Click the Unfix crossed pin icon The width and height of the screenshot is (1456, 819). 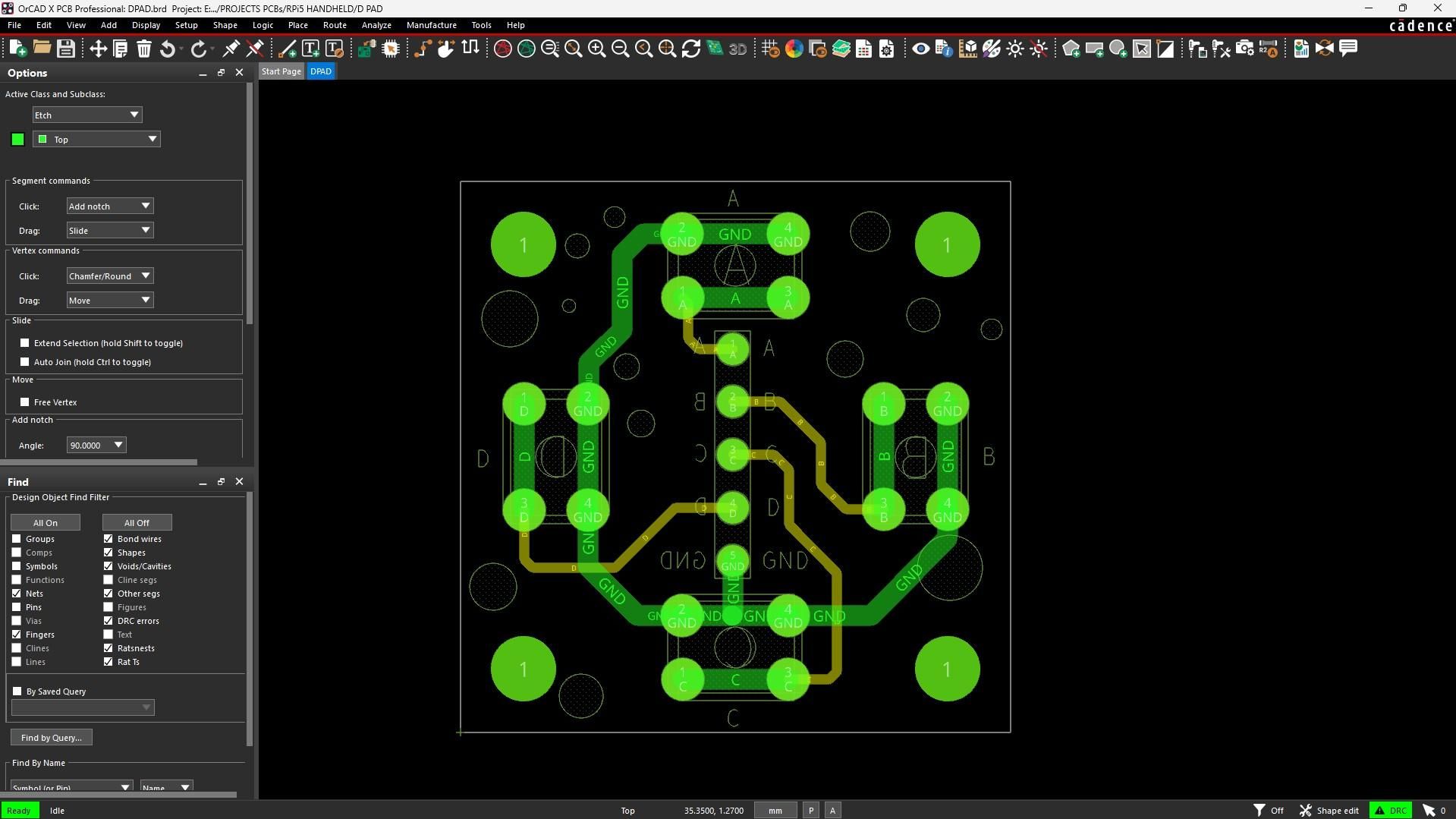coord(255,49)
